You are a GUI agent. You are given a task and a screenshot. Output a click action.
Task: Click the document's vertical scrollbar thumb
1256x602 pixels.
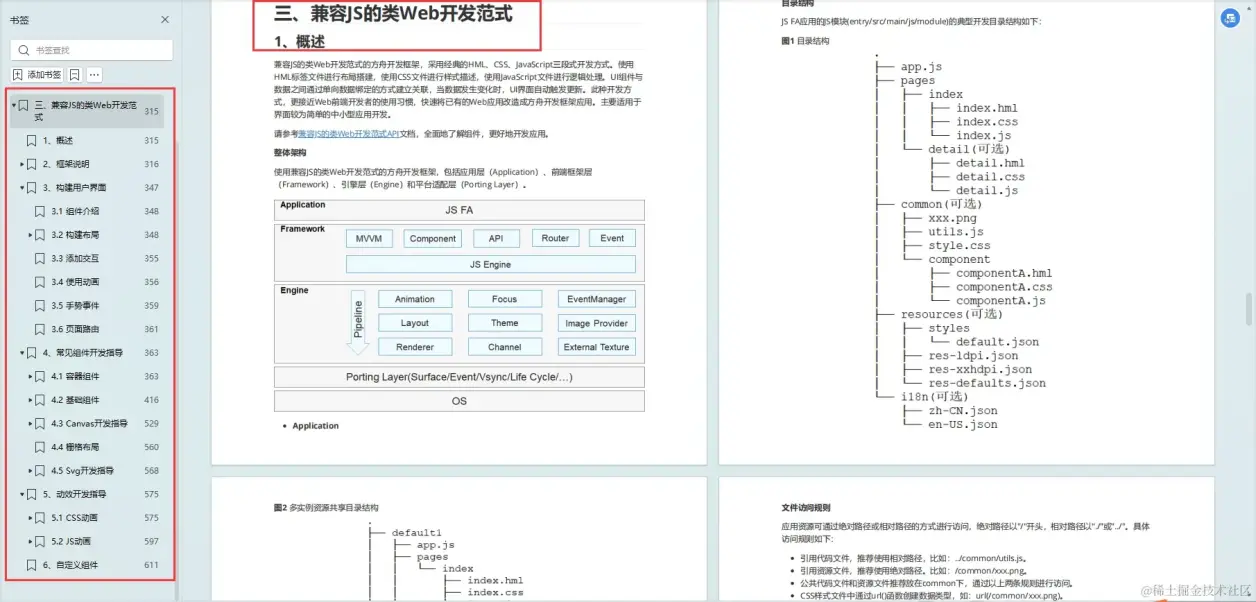coord(1249,308)
